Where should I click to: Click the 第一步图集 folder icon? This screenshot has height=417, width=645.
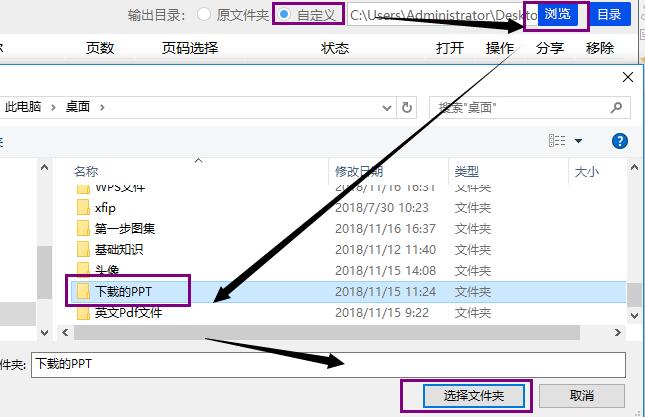(83, 228)
